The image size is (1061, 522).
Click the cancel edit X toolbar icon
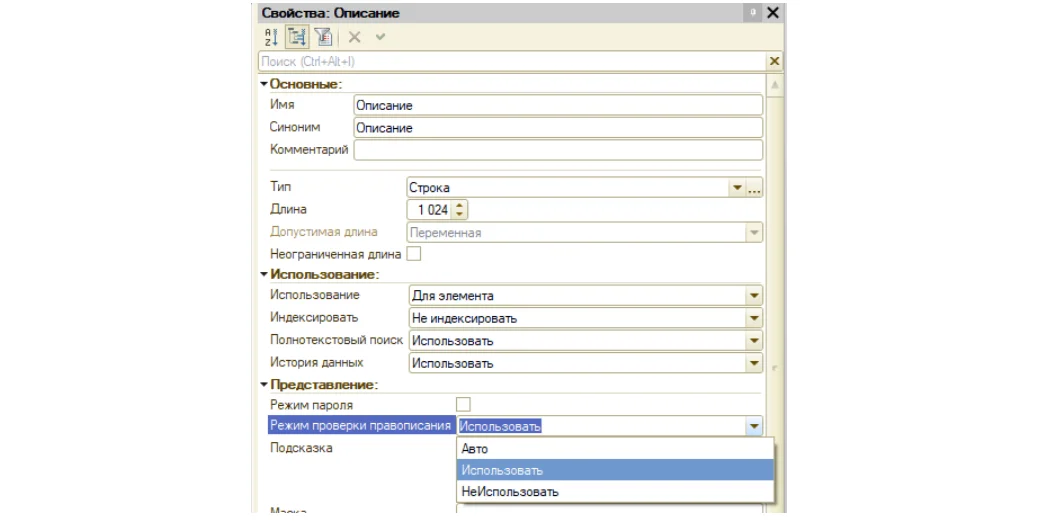point(355,37)
